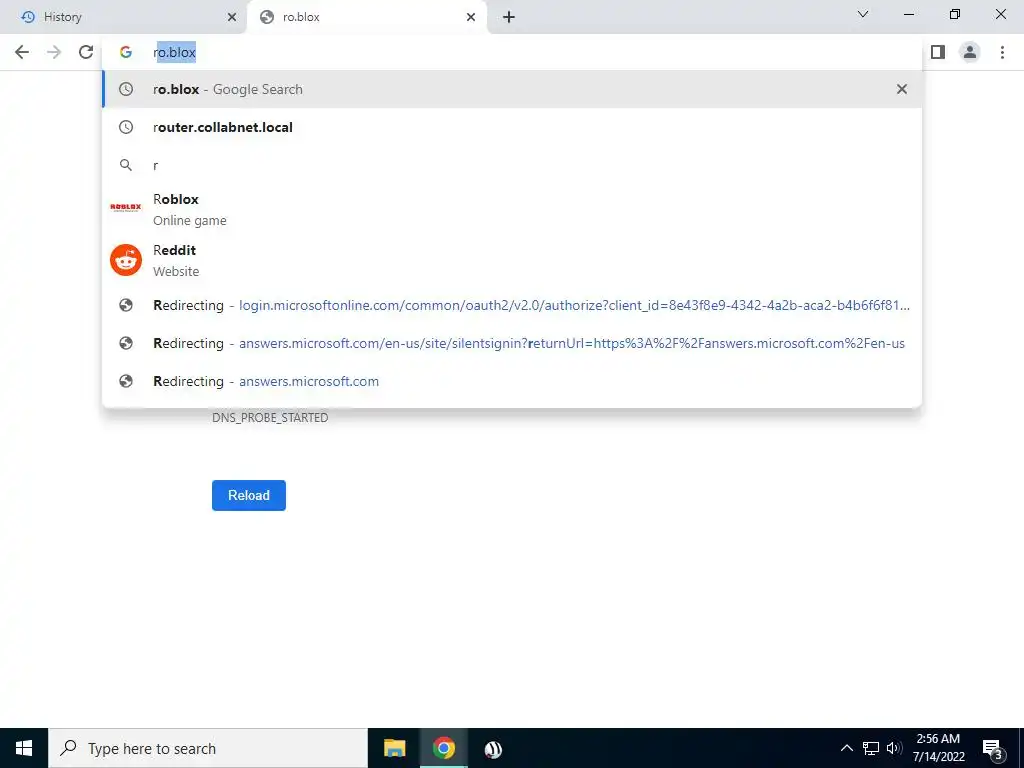Click the Roblox logo thumbnail

pyautogui.click(x=126, y=208)
